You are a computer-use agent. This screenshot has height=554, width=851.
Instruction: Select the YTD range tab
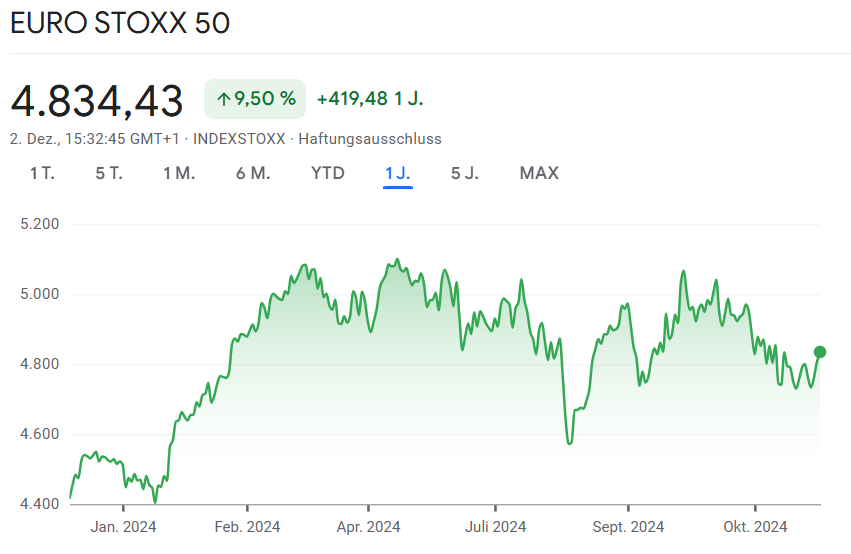pos(328,174)
